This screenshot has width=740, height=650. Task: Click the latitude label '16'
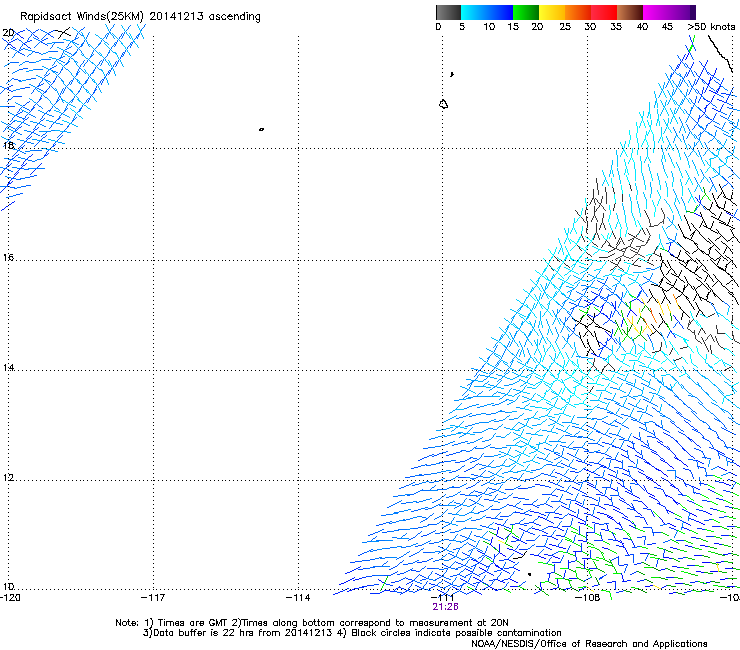pos(8,257)
